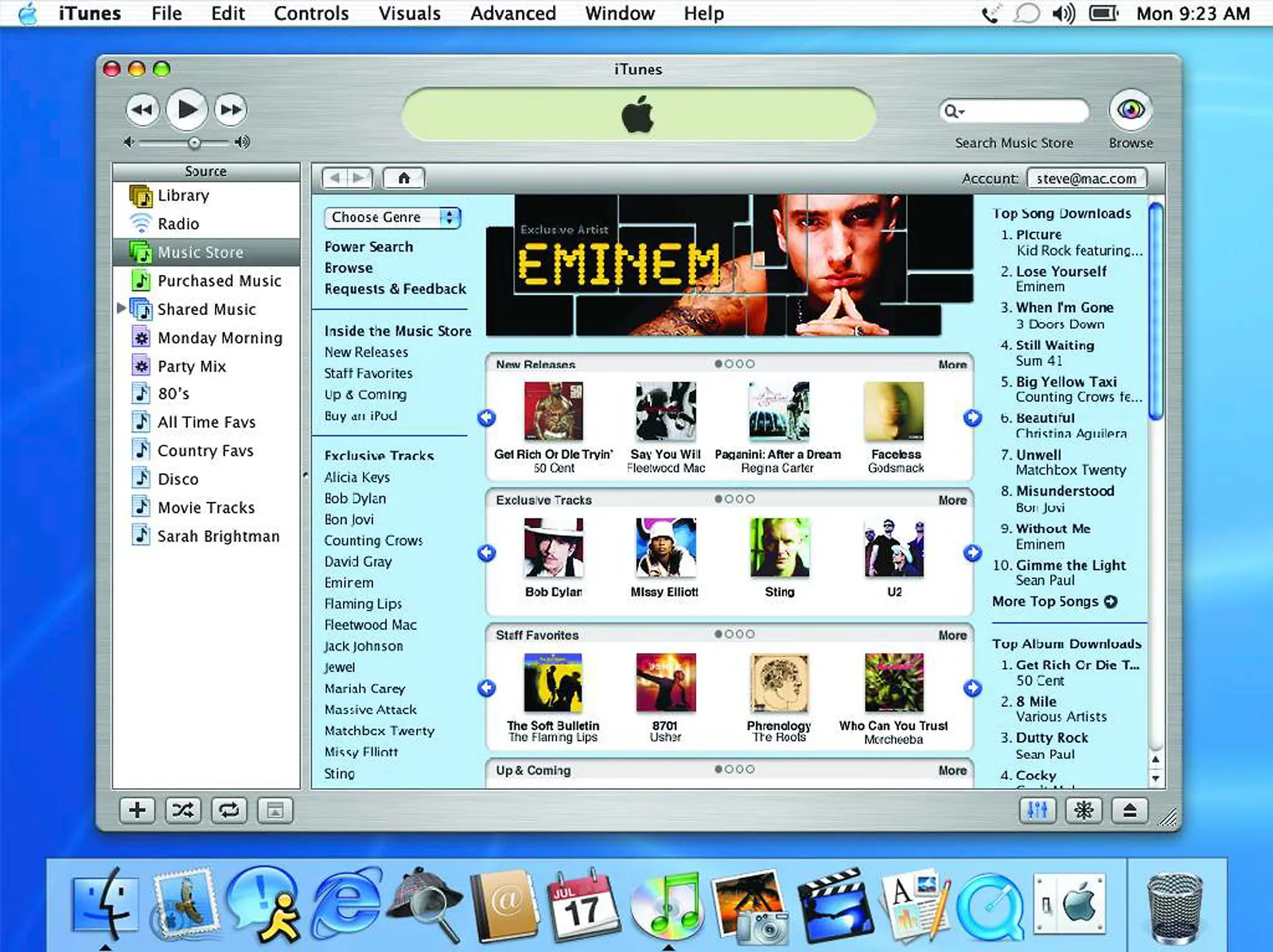
Task: Click the Power Search link
Action: [x=368, y=247]
